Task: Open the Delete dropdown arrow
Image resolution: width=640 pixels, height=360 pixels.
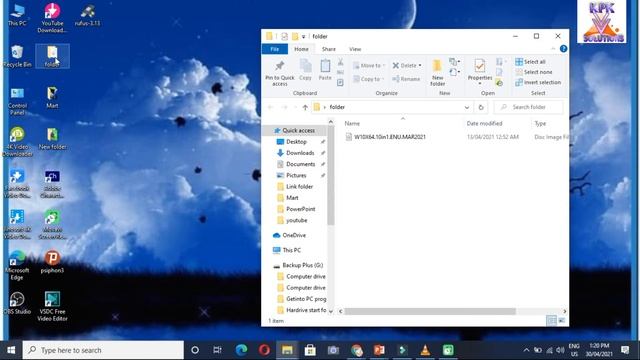Action: 420,66
